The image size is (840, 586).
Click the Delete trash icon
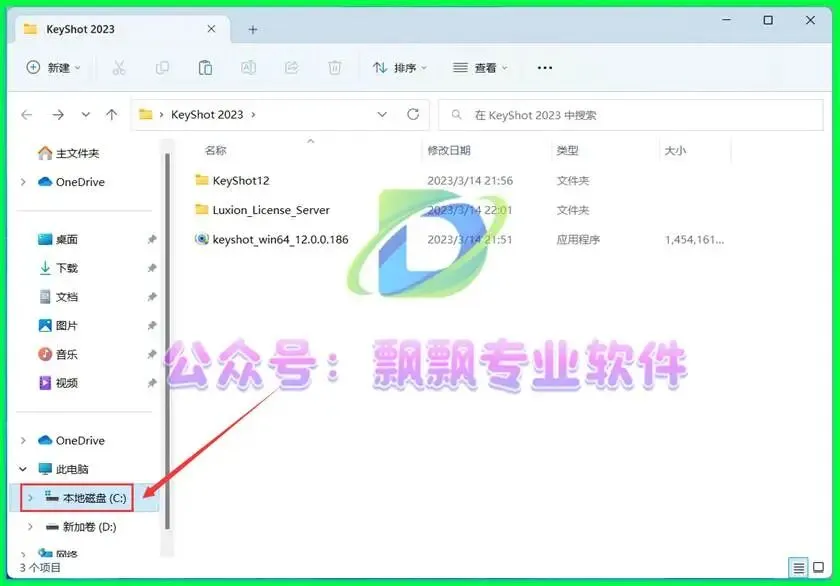coord(335,68)
